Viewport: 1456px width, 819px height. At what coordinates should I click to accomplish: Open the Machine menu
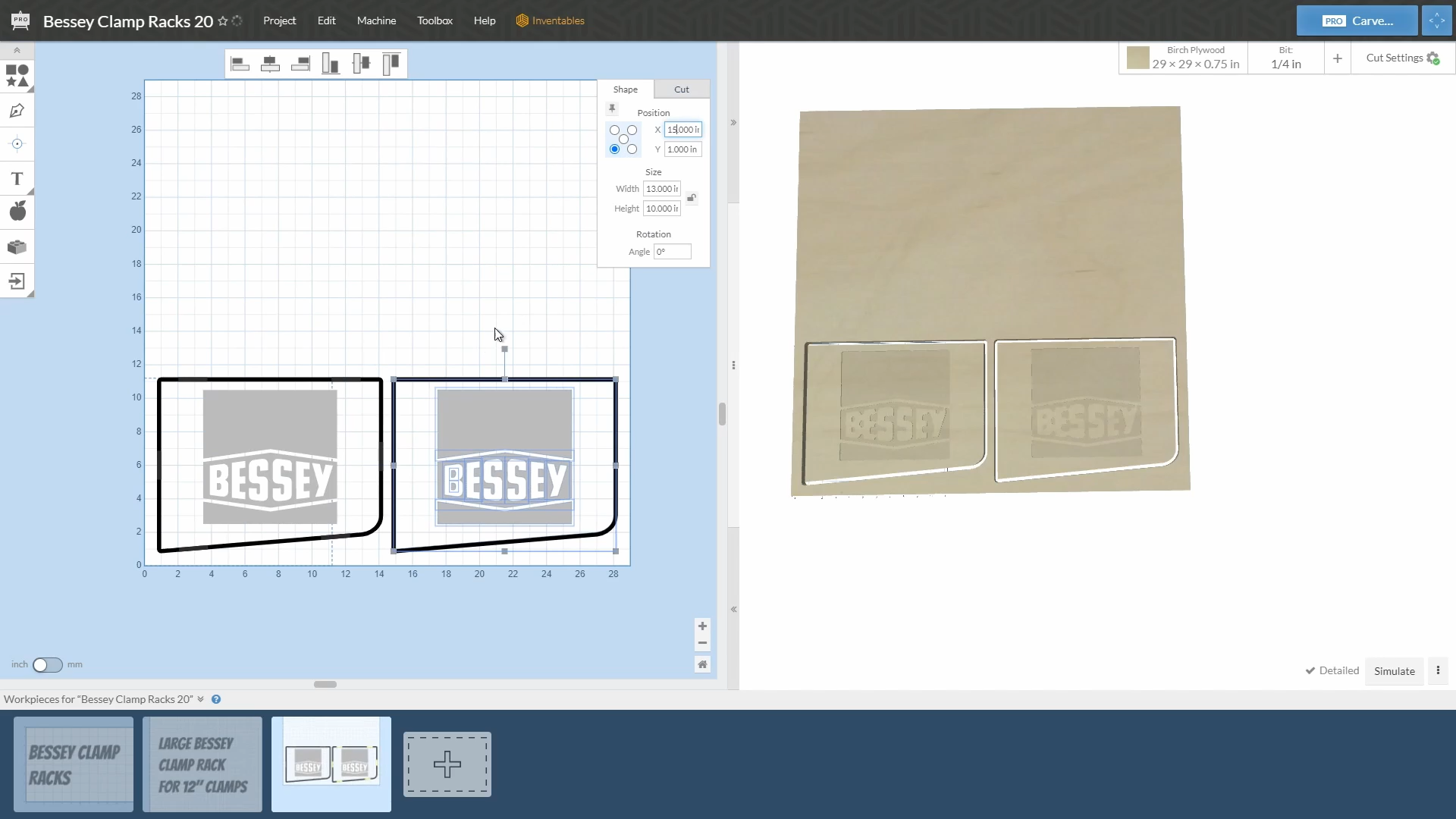click(376, 20)
